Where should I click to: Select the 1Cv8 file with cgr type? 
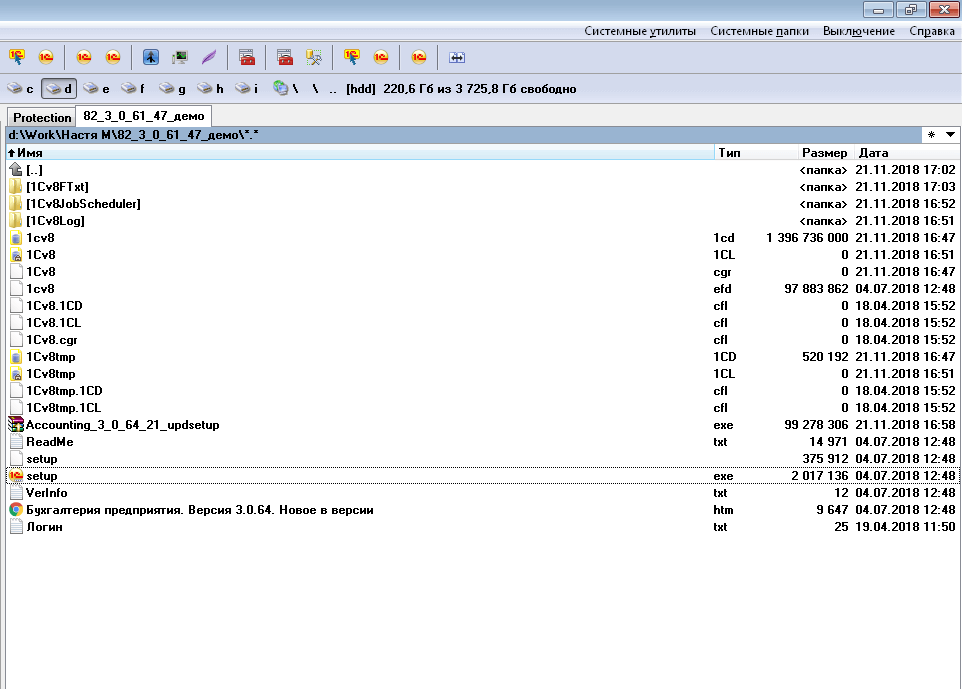tap(482, 272)
